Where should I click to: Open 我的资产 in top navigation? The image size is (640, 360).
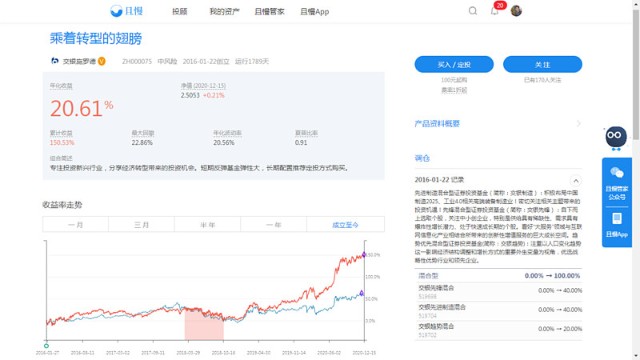(x=224, y=11)
